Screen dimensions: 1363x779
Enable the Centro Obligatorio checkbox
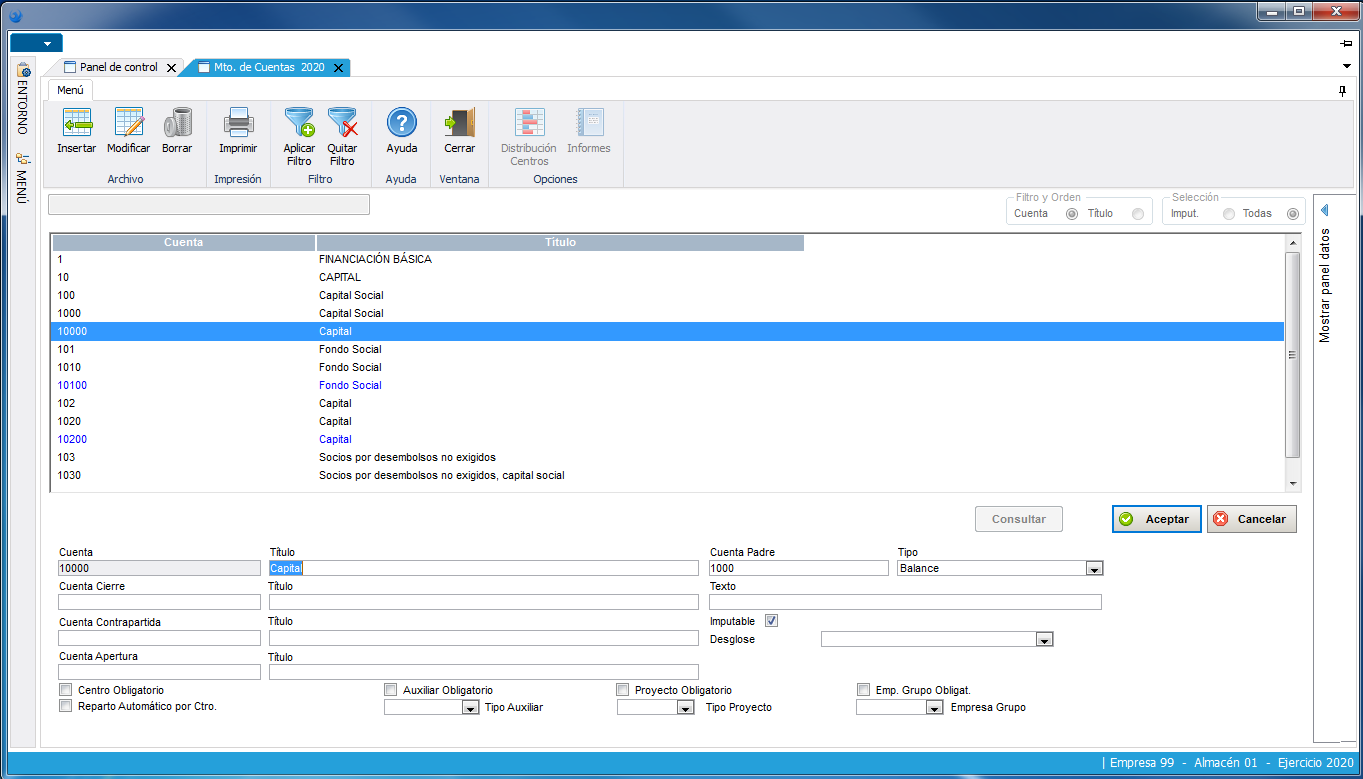(x=66, y=690)
